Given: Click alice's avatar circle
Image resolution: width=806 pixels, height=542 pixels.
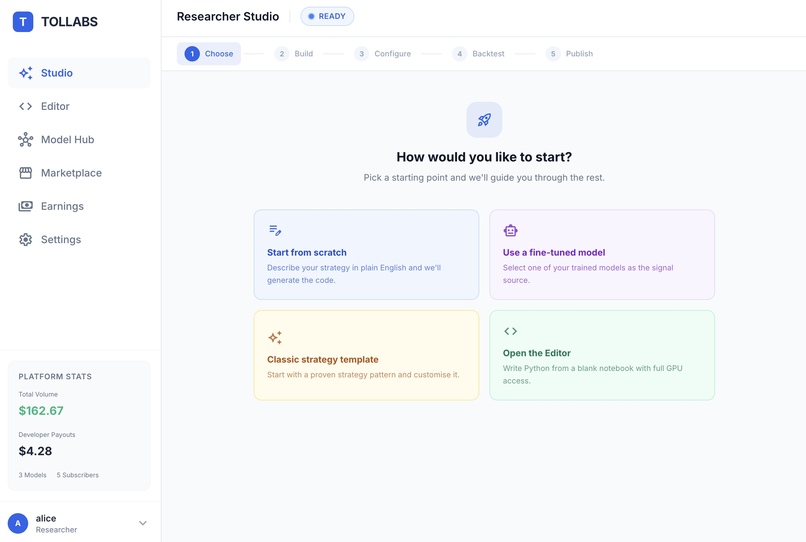Looking at the screenshot, I should coord(18,523).
